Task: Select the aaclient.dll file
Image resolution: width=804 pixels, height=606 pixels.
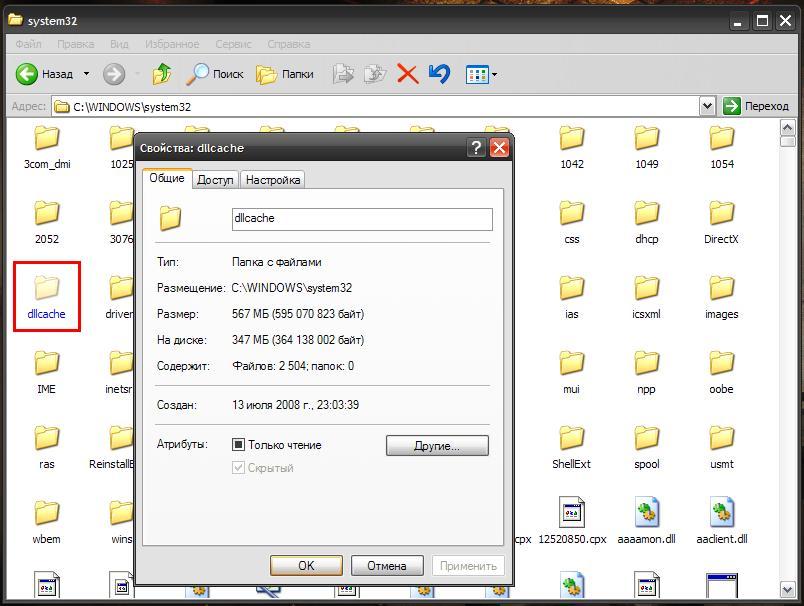Action: click(x=722, y=521)
